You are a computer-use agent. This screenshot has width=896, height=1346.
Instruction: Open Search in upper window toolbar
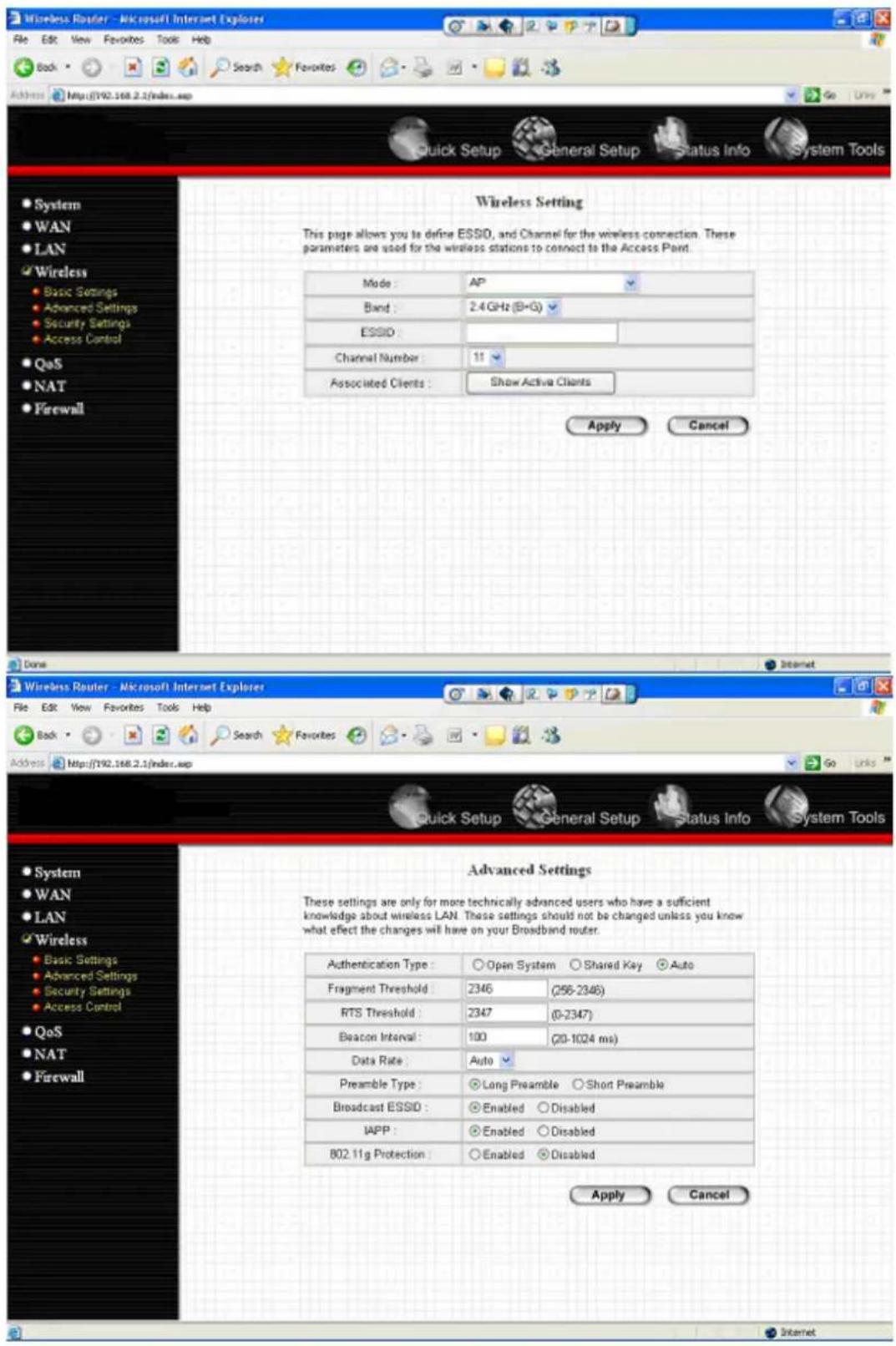(236, 68)
